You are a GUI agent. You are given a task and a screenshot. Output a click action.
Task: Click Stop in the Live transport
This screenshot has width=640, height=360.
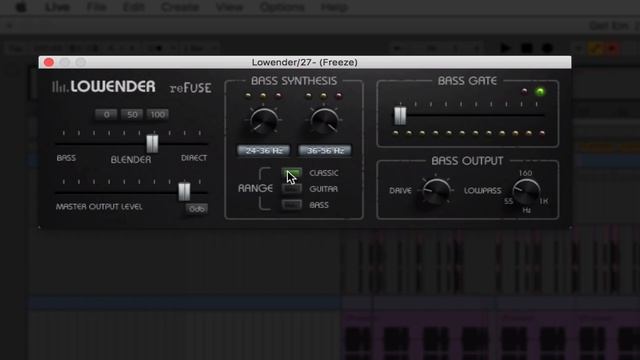[527, 48]
